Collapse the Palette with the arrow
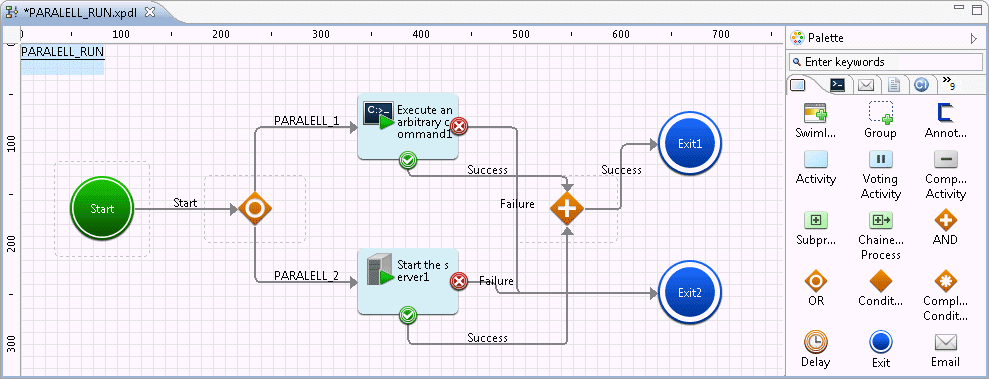Image resolution: width=989 pixels, height=379 pixels. 973,38
